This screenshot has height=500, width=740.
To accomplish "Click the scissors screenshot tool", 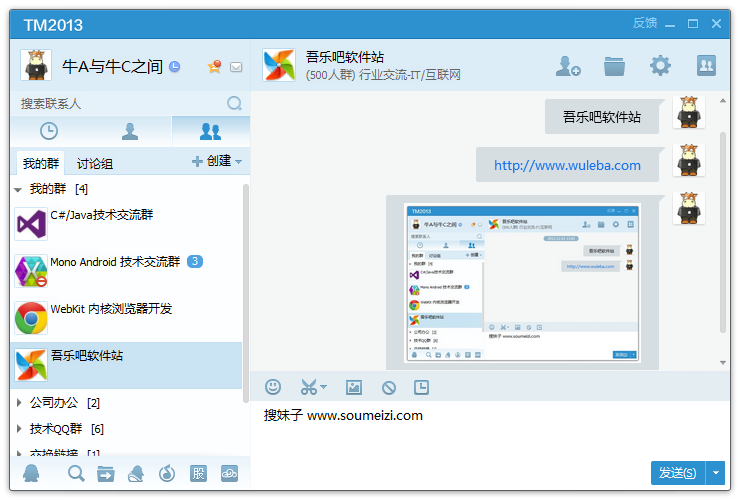I will tap(309, 387).
